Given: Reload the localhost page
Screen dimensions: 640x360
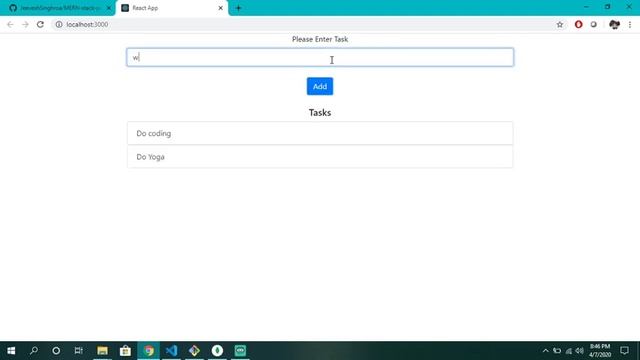Looking at the screenshot, I should click(x=40, y=24).
